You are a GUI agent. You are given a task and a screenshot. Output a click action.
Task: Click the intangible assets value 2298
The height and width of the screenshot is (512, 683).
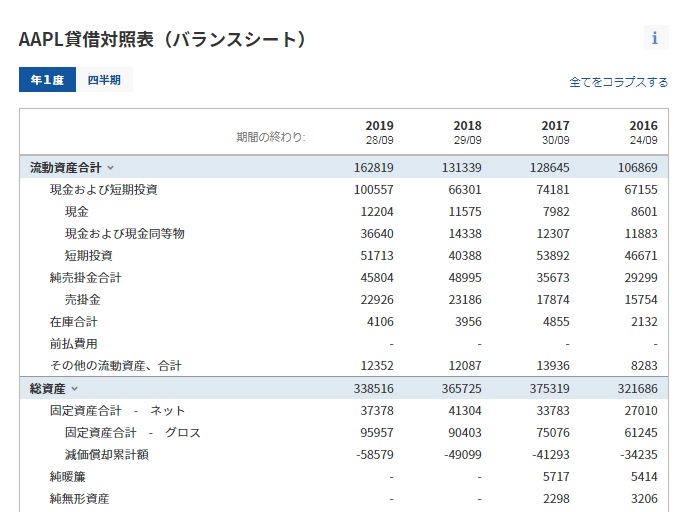click(556, 498)
